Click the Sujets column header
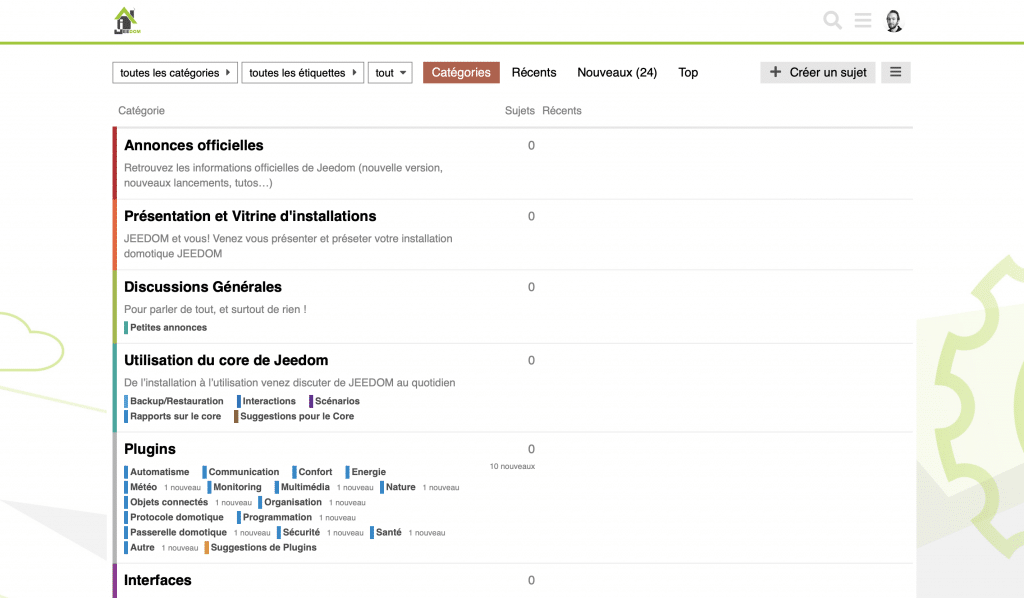1024x598 pixels. point(520,111)
